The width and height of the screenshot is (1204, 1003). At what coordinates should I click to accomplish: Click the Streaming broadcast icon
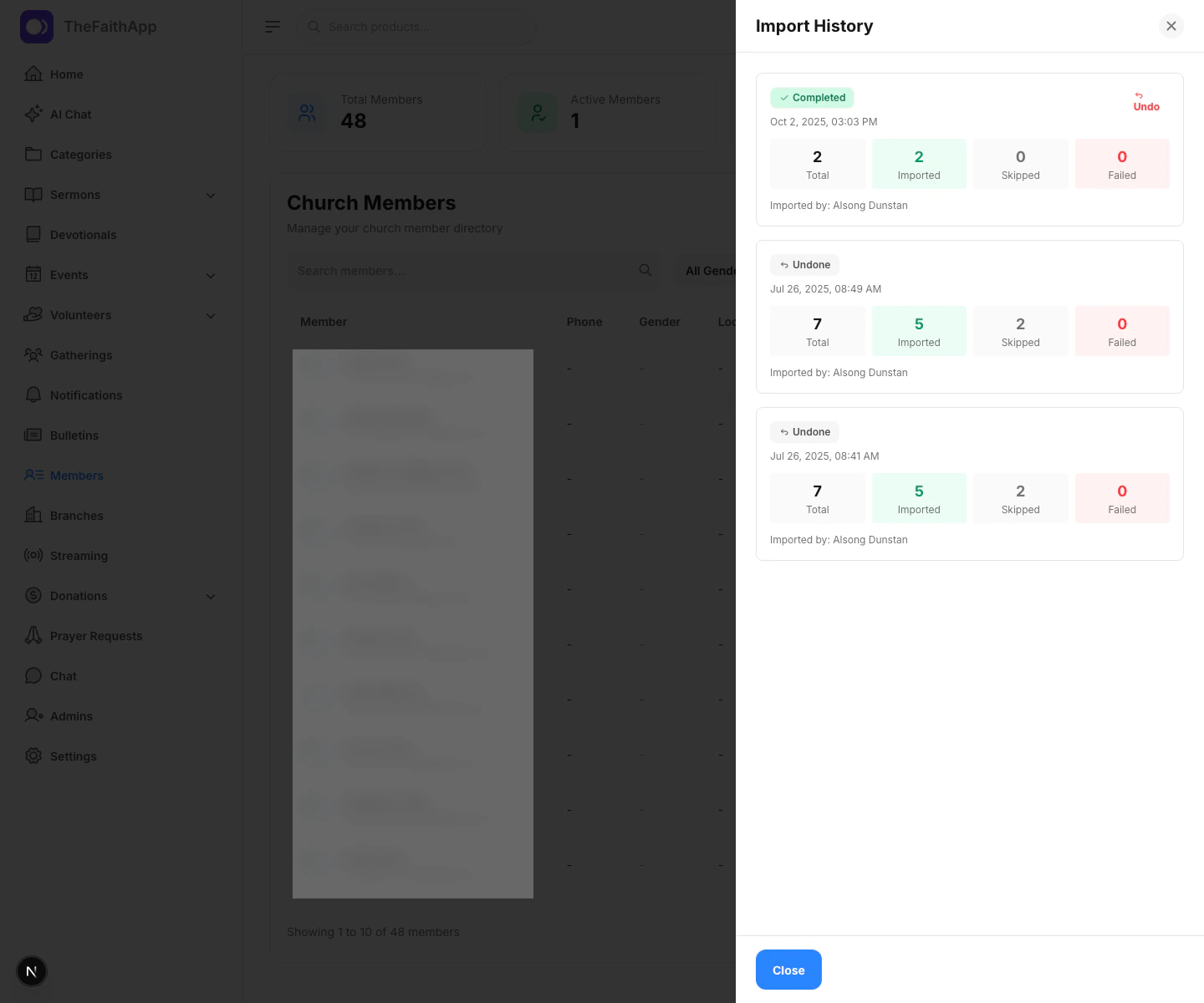(x=33, y=555)
